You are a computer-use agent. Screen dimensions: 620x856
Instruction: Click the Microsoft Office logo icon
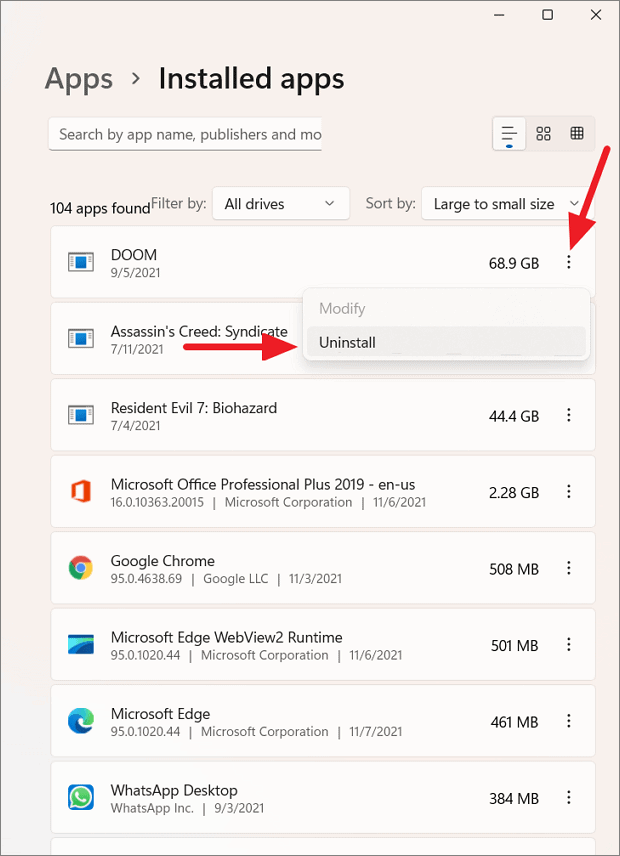pos(81,491)
